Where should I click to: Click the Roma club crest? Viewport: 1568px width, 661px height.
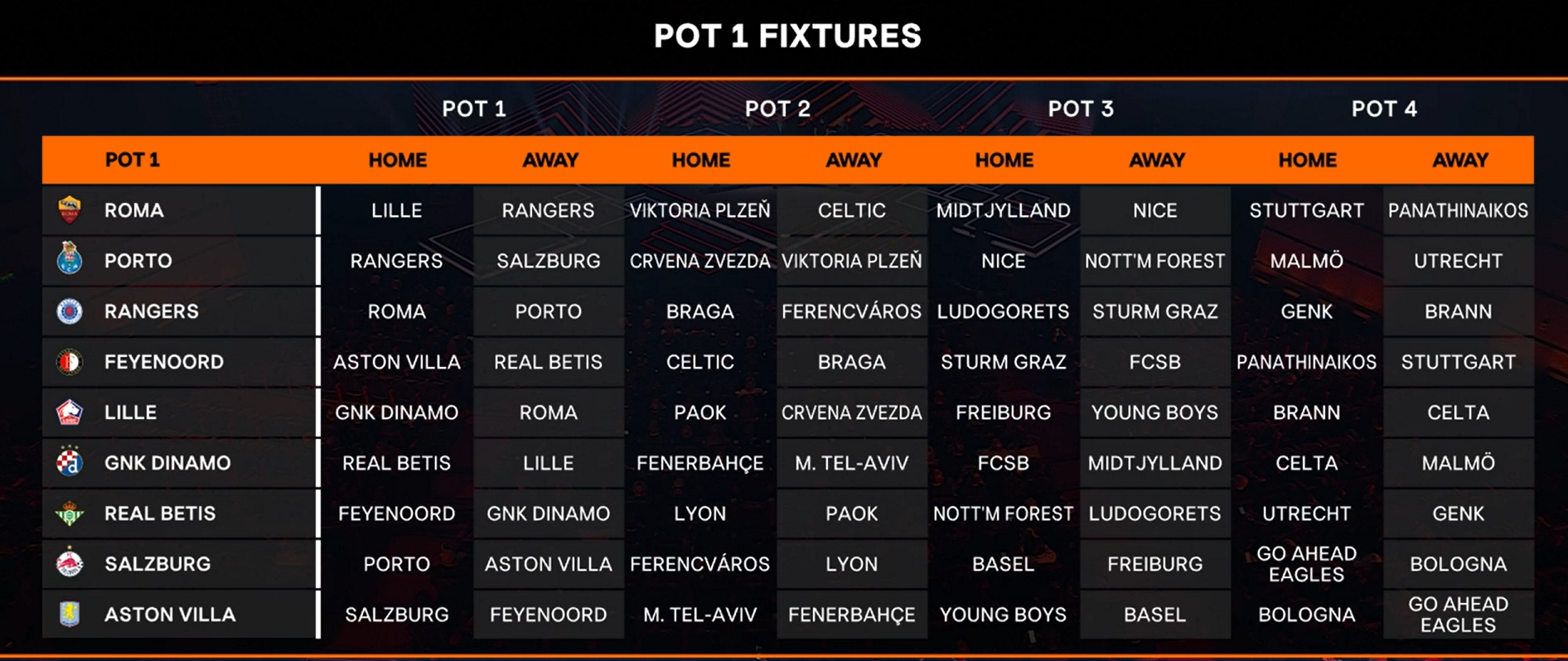[70, 210]
